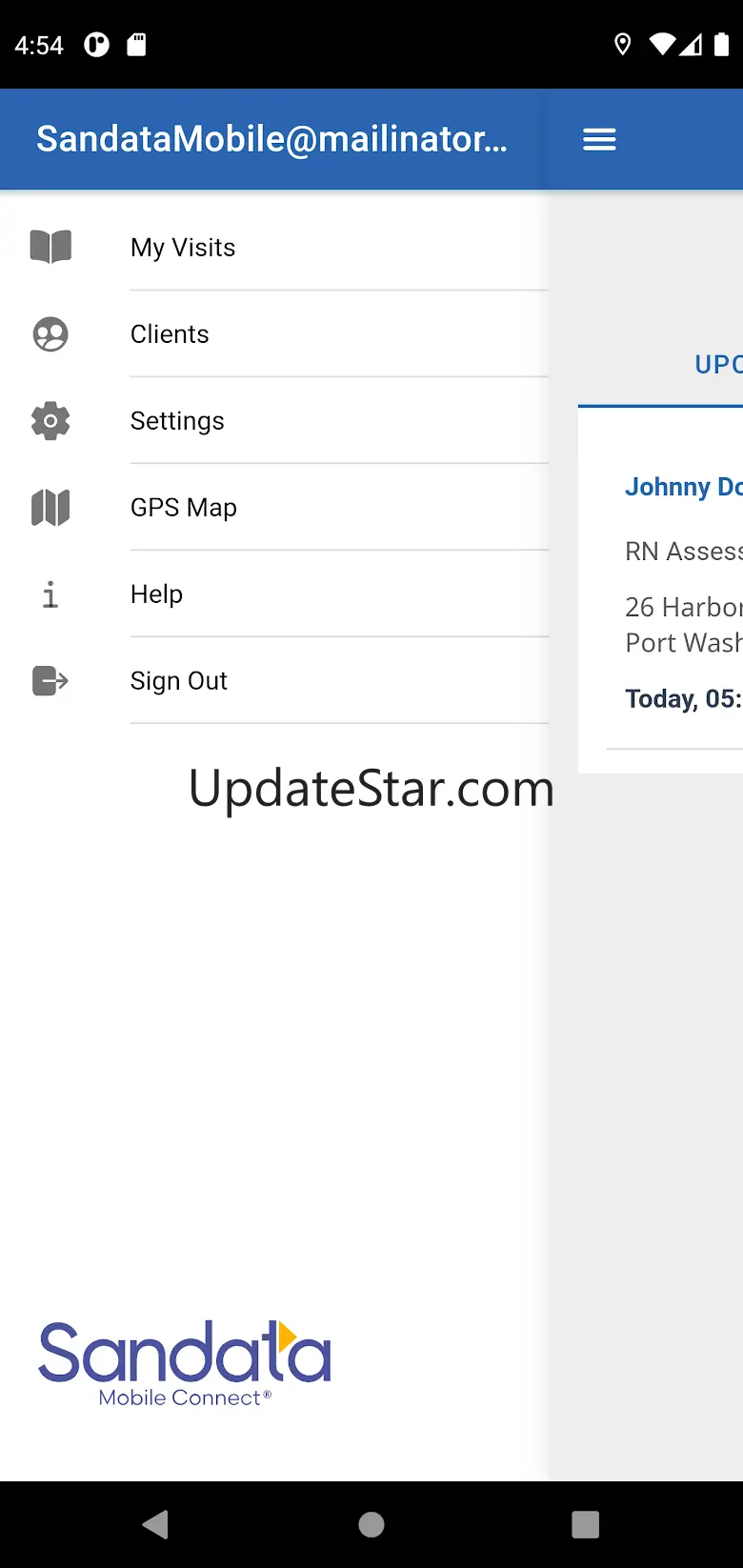743x1568 pixels.
Task: Tap the Today, 05: visit time
Action: 683,698
